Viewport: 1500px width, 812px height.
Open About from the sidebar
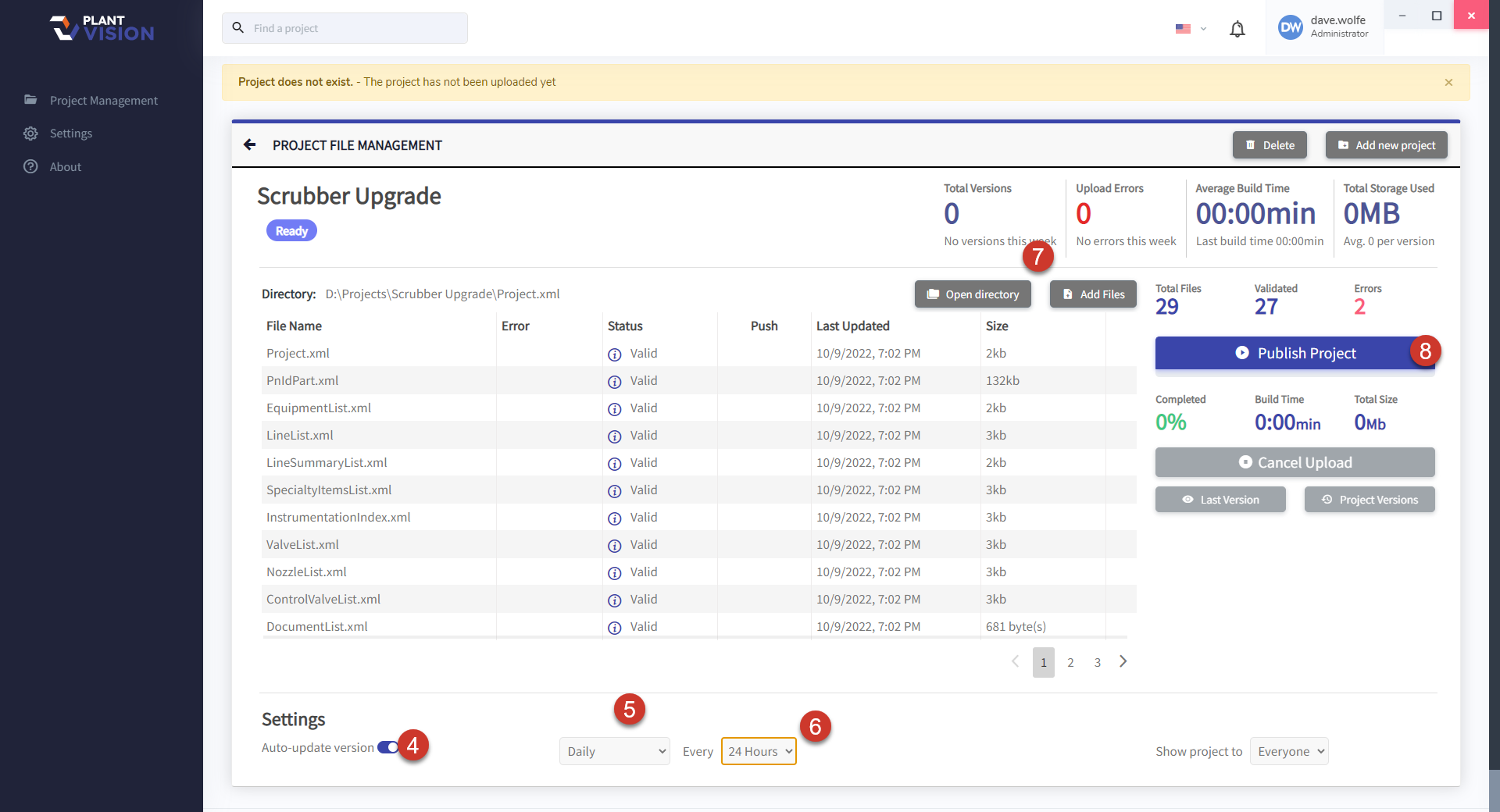[65, 166]
